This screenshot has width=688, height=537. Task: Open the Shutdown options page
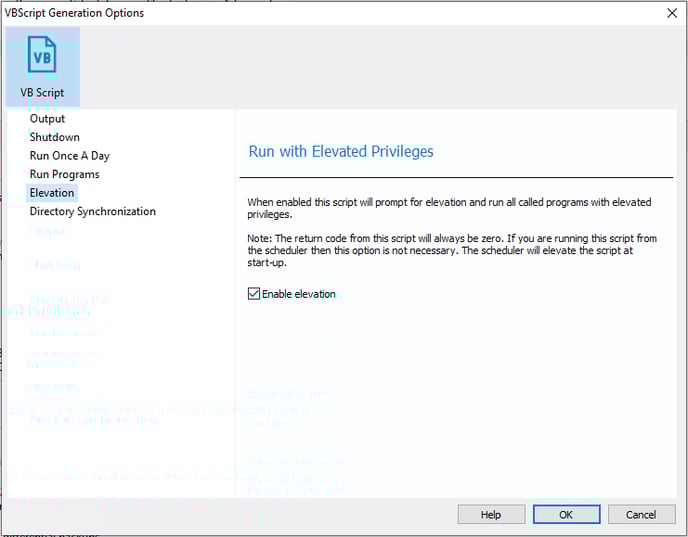54,137
